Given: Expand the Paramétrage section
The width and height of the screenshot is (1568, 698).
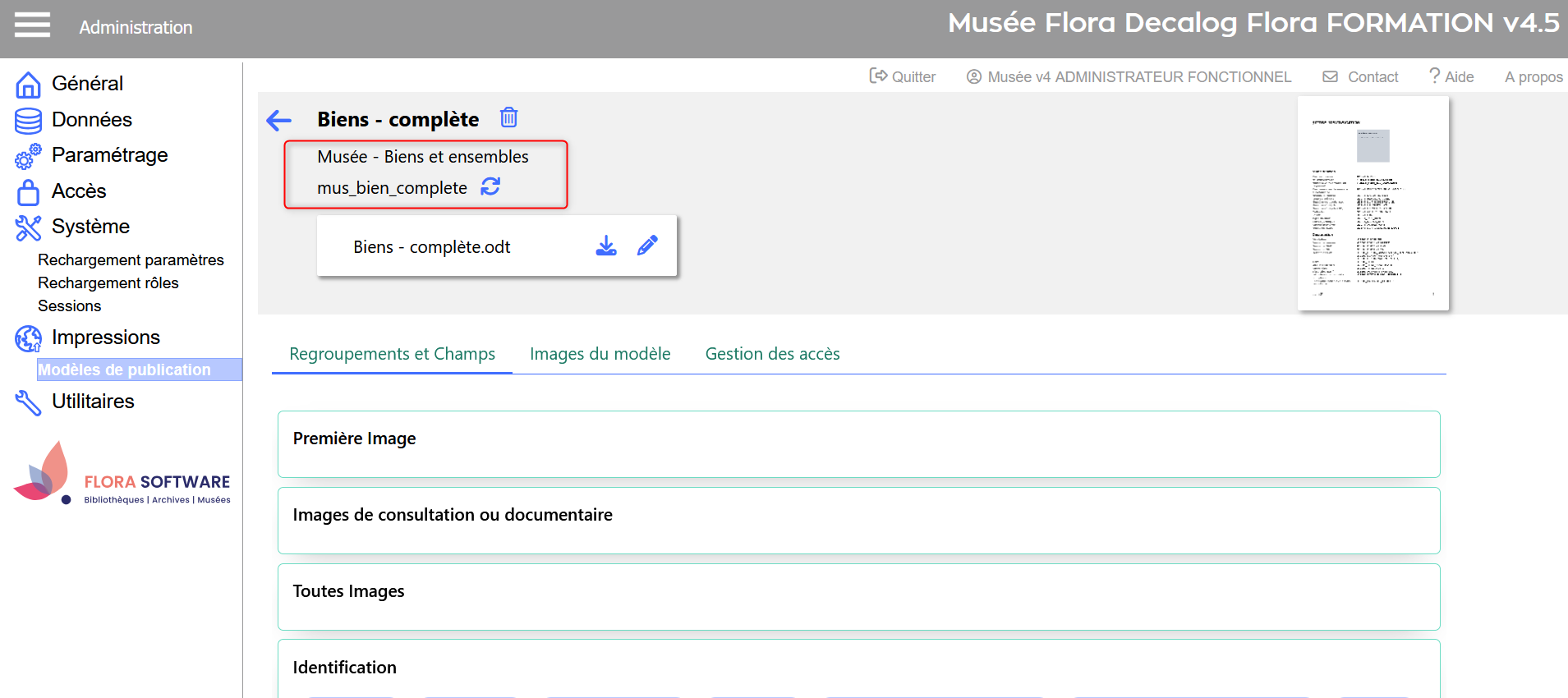Looking at the screenshot, I should point(109,155).
